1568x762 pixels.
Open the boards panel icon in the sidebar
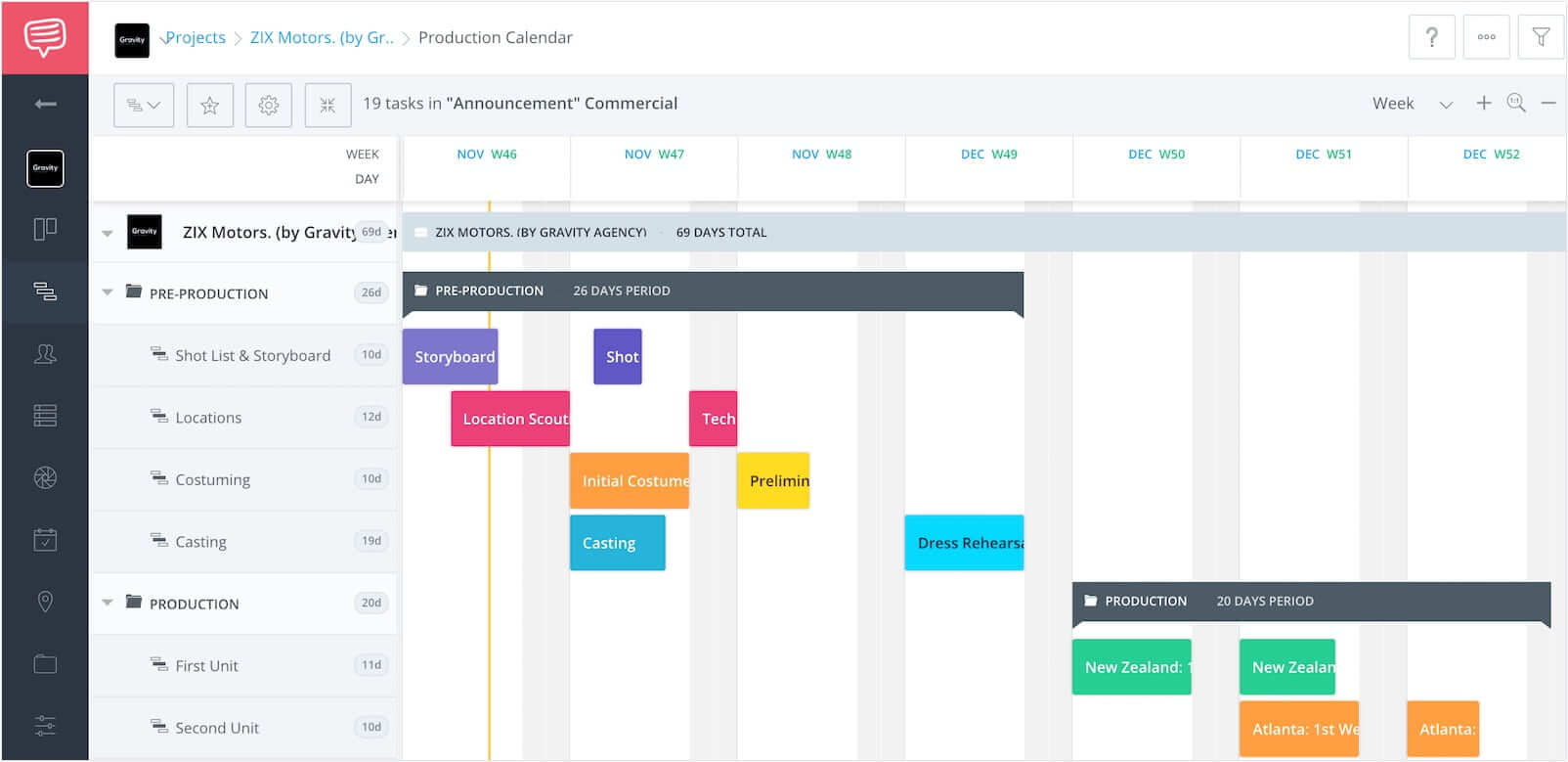[x=45, y=229]
